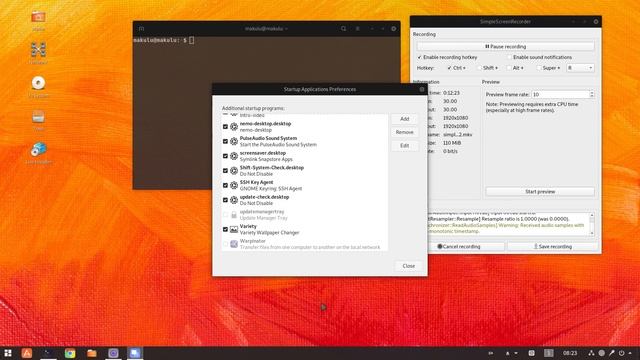Screen dimensions: 640x360
Task: Click the purple circle taskbar icon
Action: pos(113,353)
